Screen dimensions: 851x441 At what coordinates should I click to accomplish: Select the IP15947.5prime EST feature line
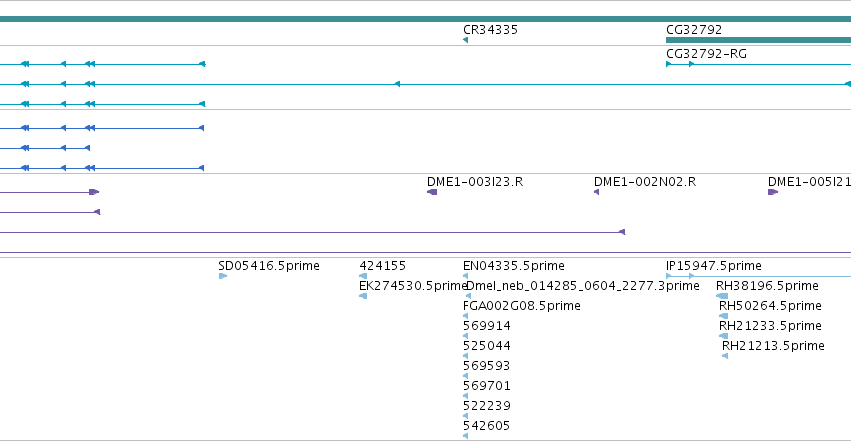tap(758, 276)
